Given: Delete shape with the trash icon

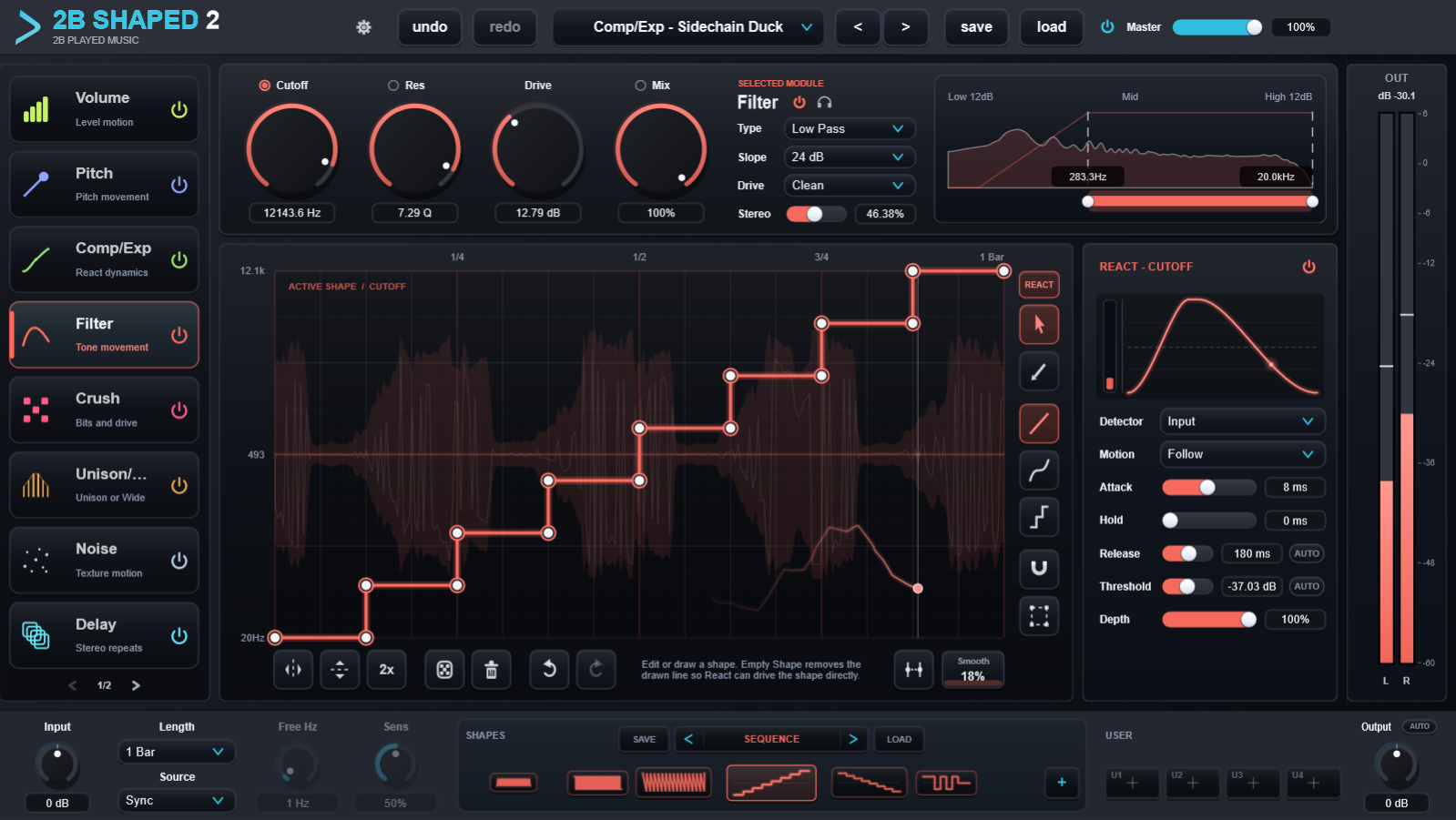Looking at the screenshot, I should click(x=492, y=670).
